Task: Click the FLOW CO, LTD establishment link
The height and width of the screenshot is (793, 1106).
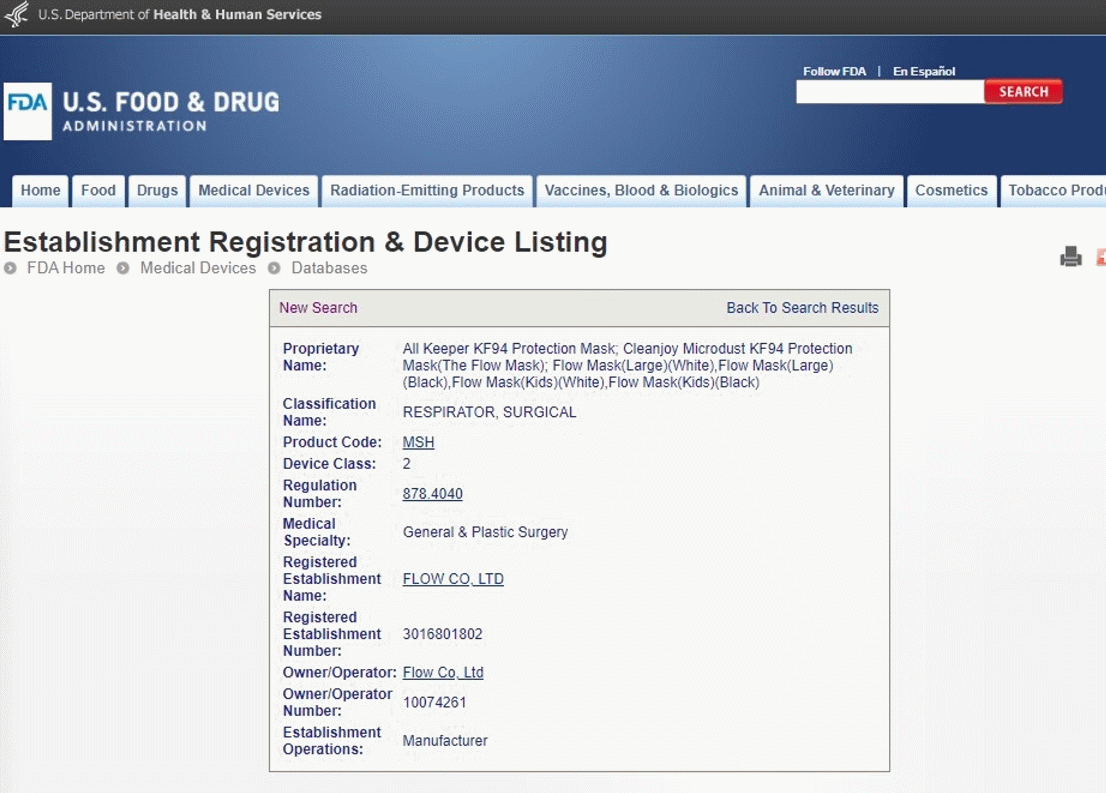Action: [453, 579]
